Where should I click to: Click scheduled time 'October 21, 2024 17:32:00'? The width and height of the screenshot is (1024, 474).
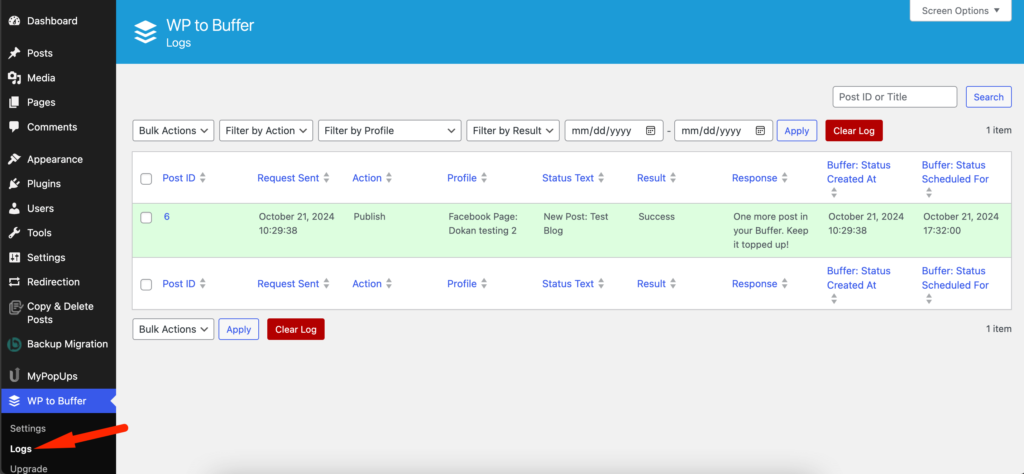point(961,223)
